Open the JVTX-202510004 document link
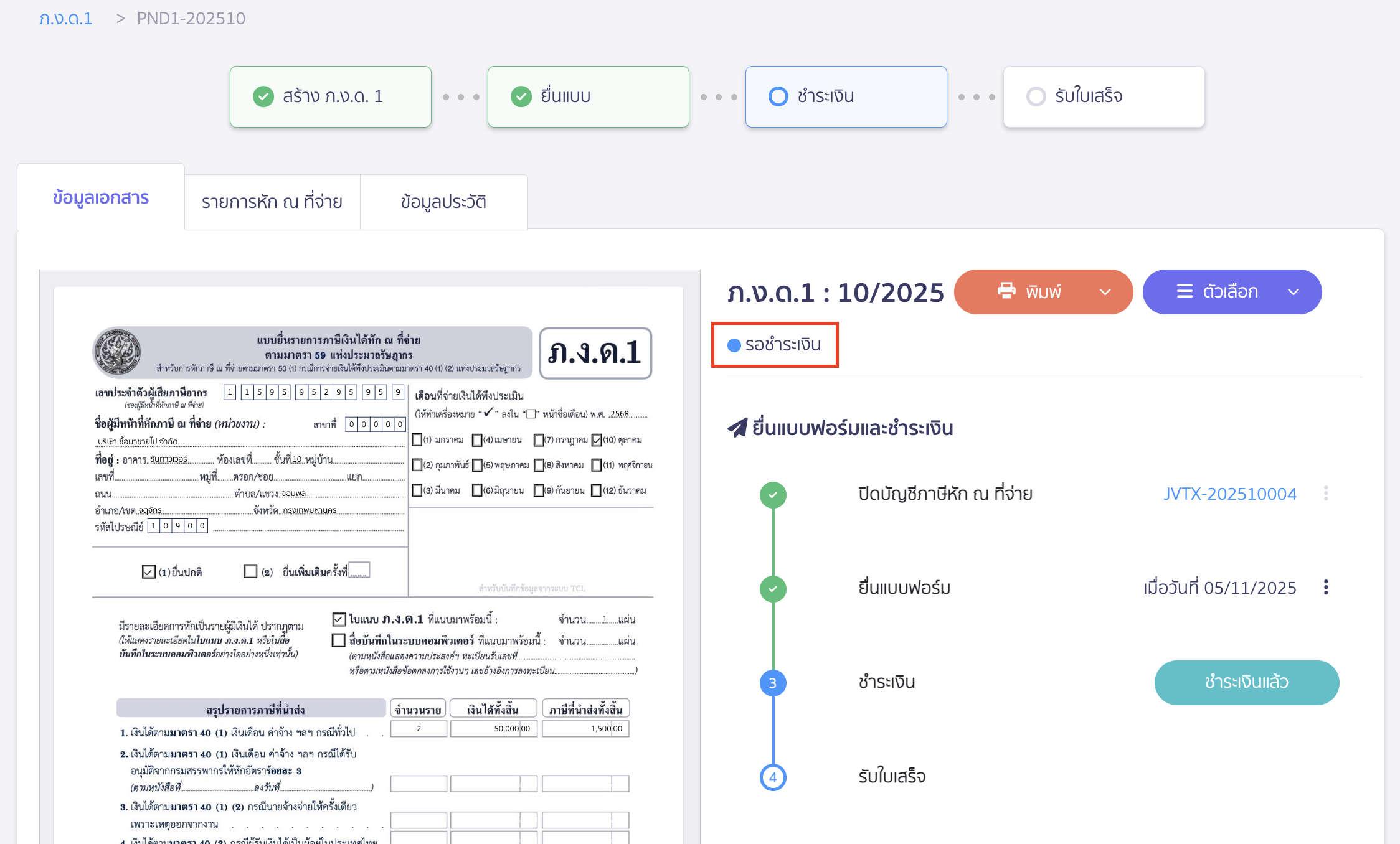The width and height of the screenshot is (1400, 844). pos(1230,494)
